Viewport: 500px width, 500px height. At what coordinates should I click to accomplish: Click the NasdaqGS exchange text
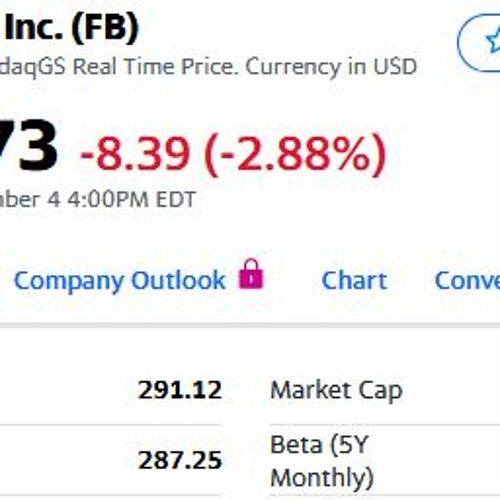(33, 67)
